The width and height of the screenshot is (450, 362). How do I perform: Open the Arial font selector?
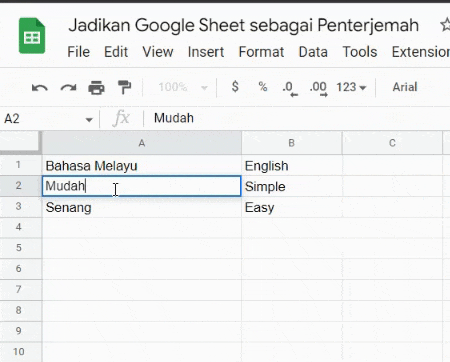click(x=405, y=87)
